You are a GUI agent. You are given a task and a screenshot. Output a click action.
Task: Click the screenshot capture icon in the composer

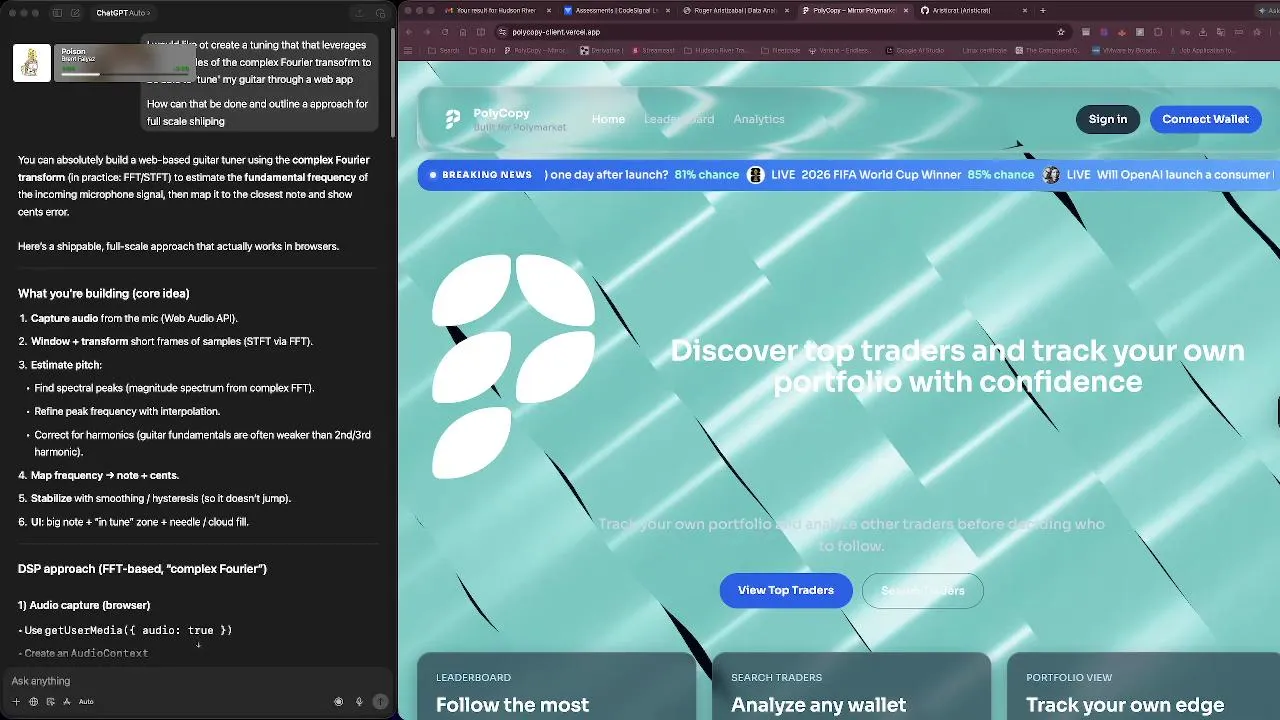pos(50,702)
